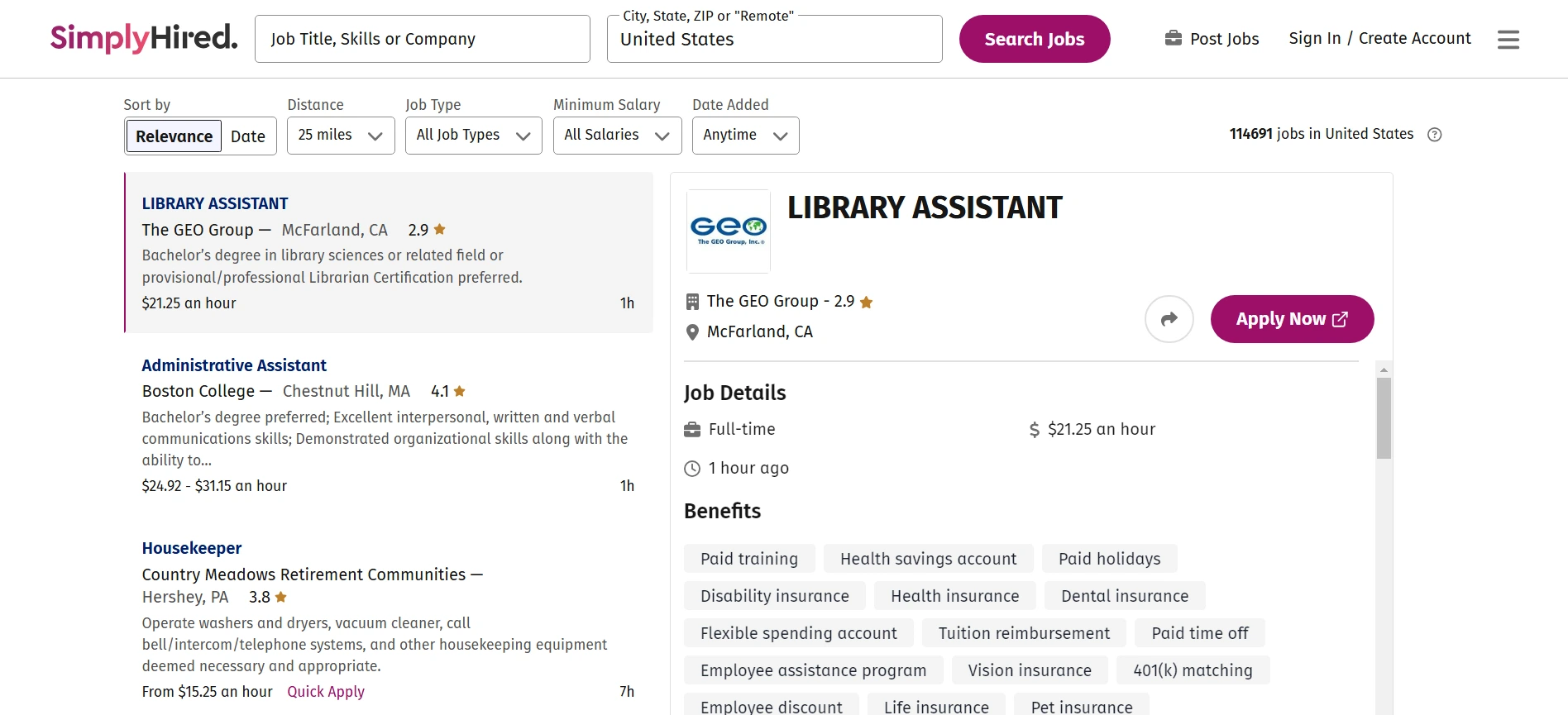
Task: Select the Date sort option
Action: 248,136
